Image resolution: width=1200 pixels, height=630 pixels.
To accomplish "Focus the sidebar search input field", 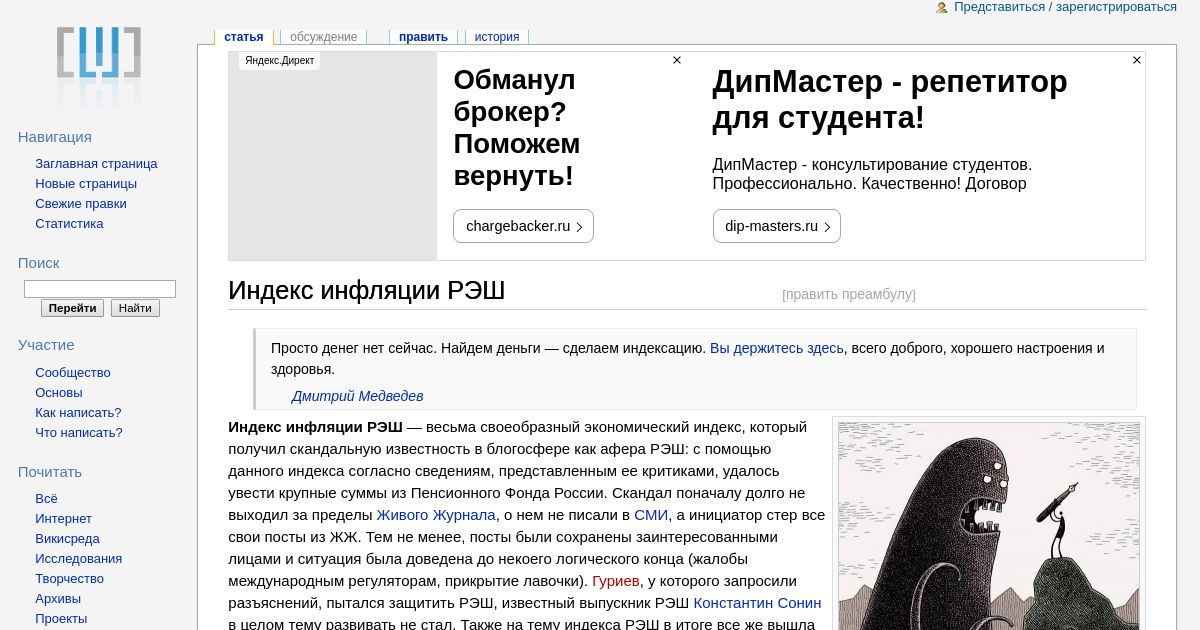I will pos(100,289).
